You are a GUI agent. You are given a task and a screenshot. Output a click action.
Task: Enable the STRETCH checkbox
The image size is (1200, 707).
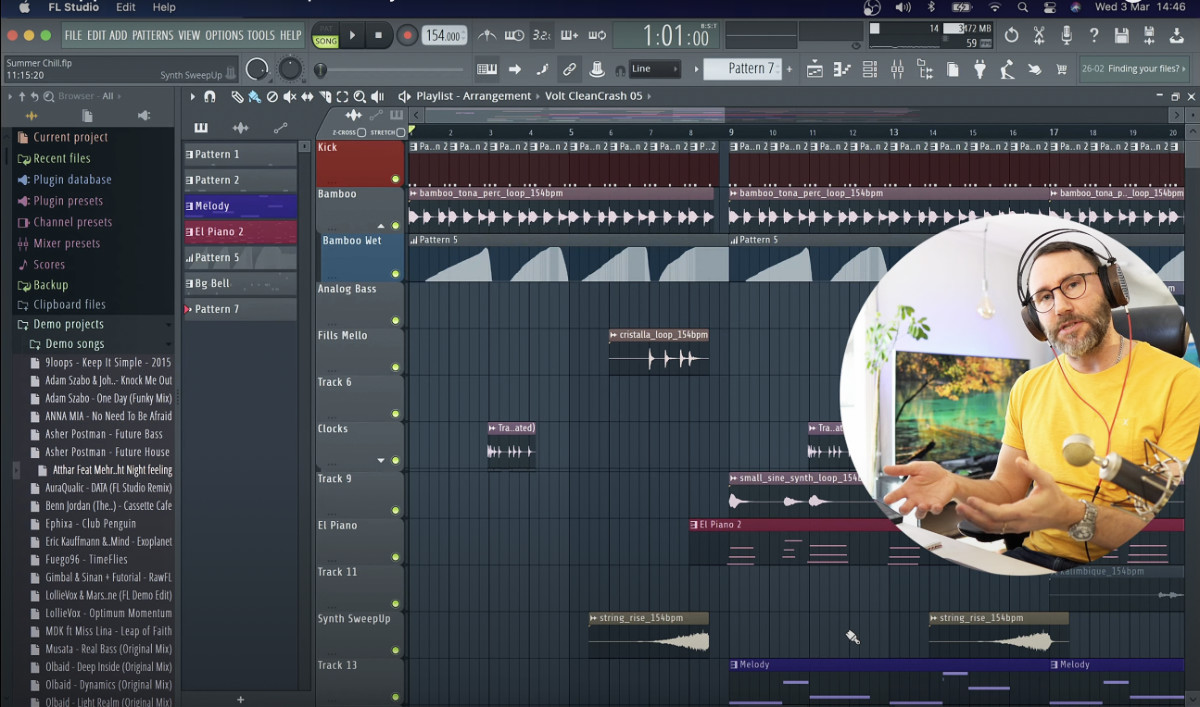400,132
